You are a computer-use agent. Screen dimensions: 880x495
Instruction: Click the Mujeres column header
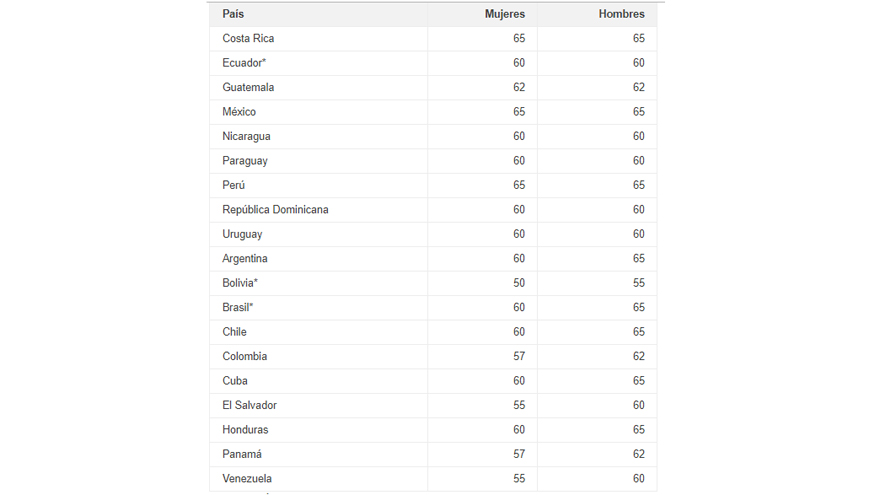pyautogui.click(x=505, y=14)
